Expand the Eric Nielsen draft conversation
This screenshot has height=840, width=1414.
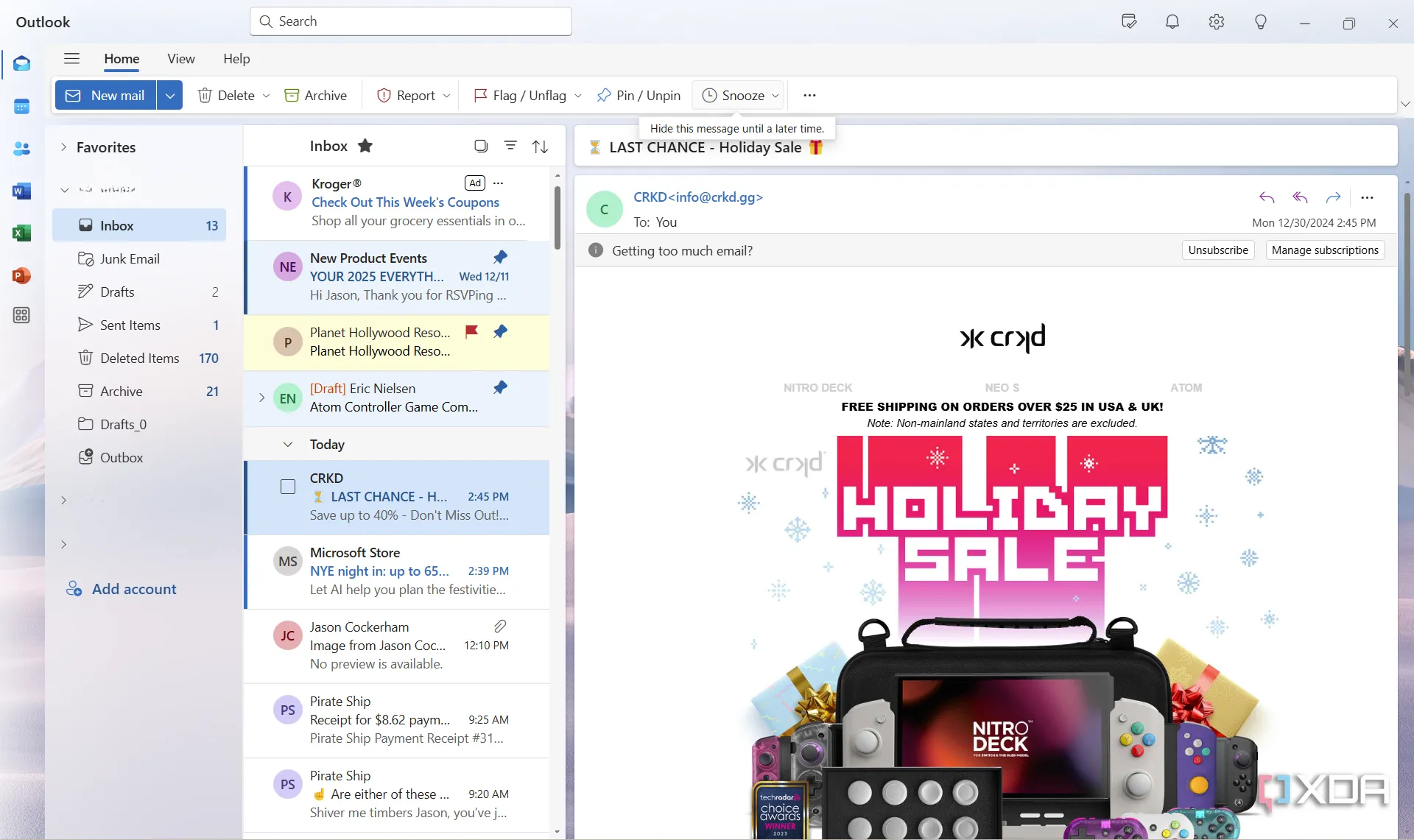click(261, 398)
